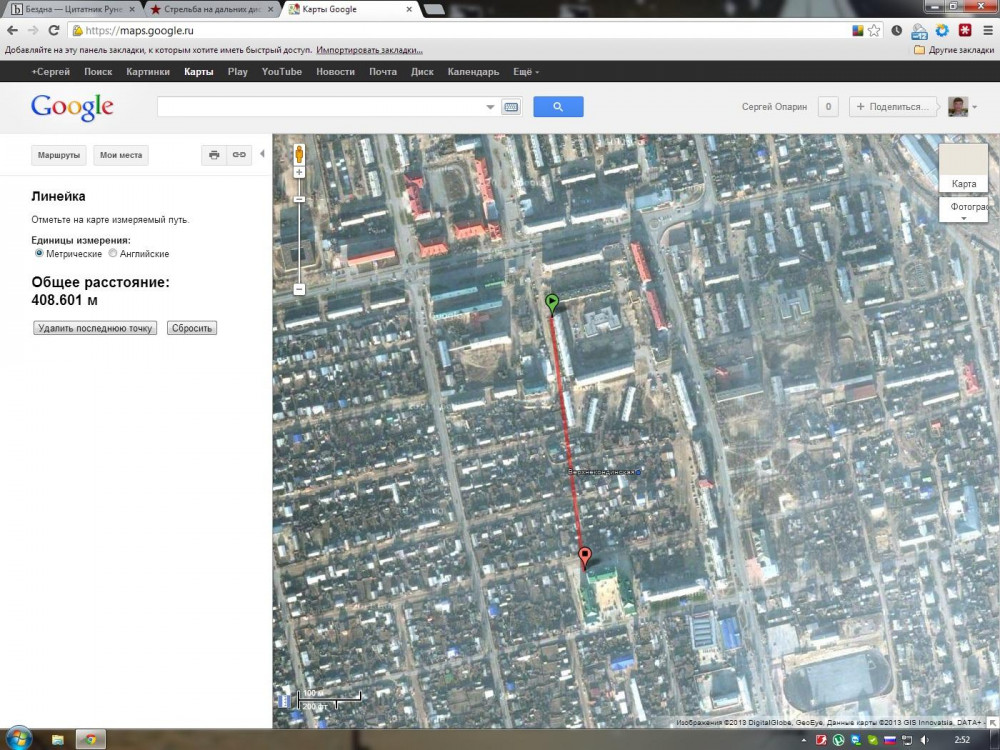Open YouTube in the Google bar

pyautogui.click(x=281, y=71)
